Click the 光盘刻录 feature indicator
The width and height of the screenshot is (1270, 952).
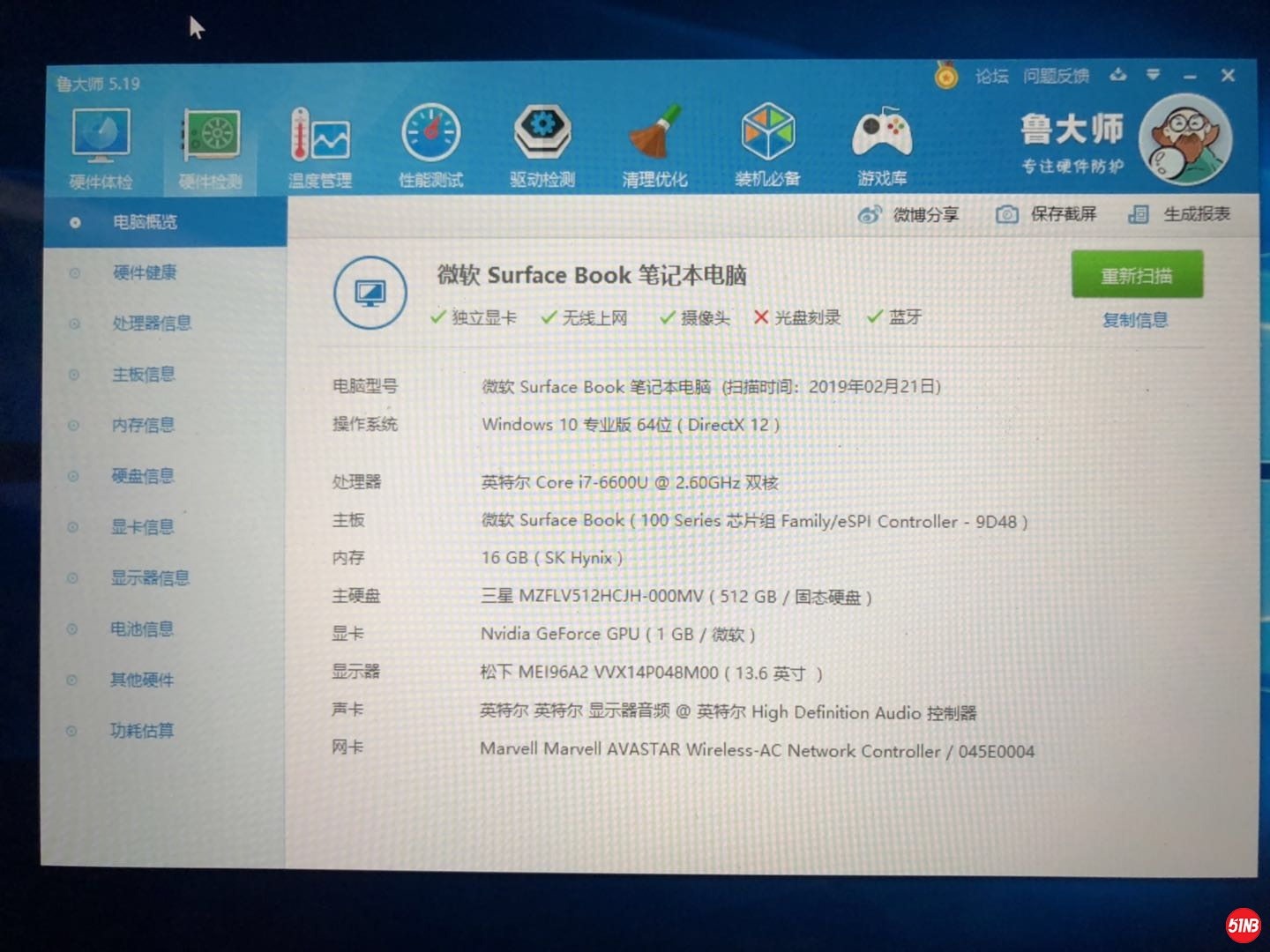(x=797, y=317)
